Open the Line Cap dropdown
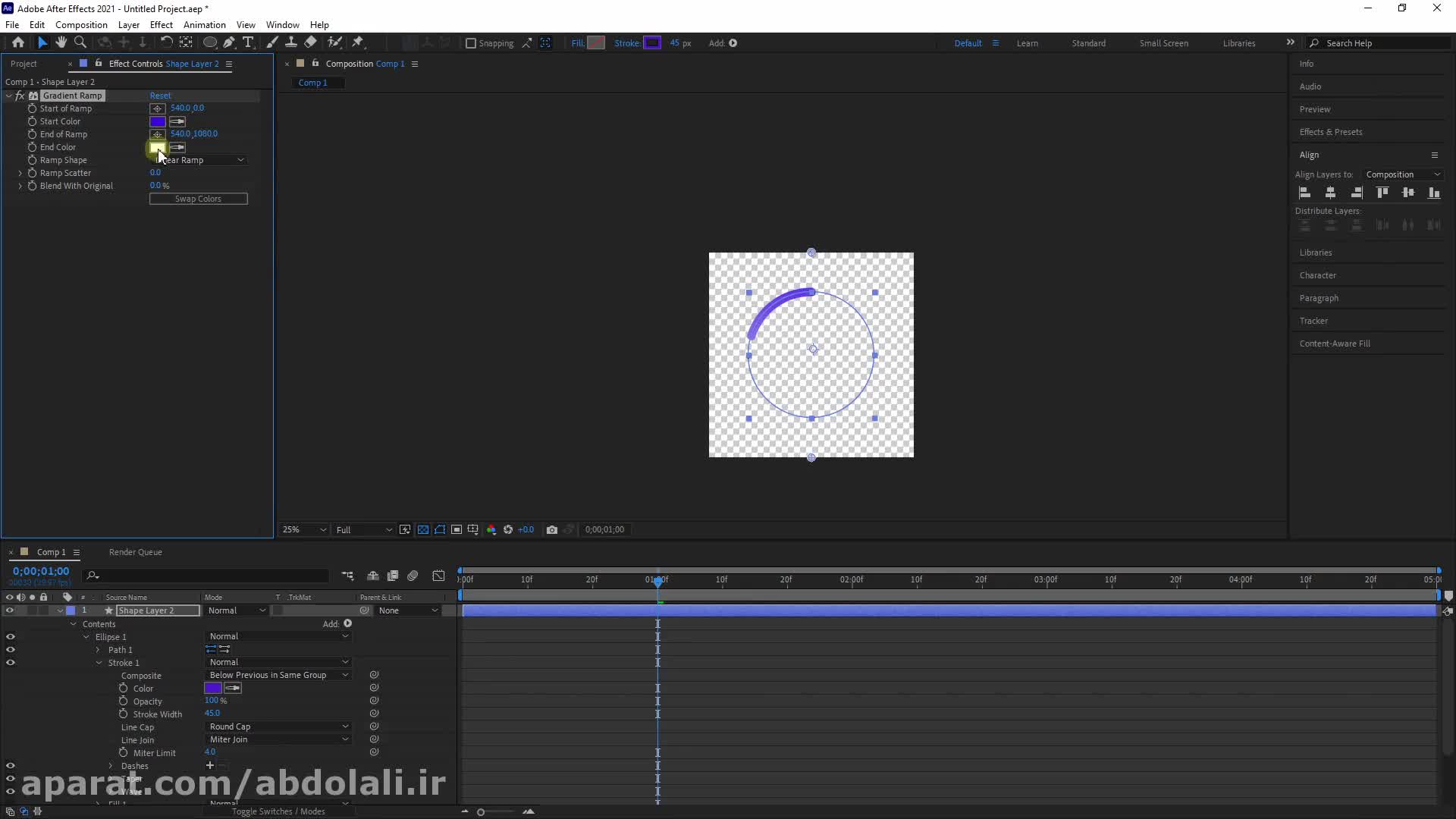Viewport: 1456px width, 819px height. tap(278, 726)
